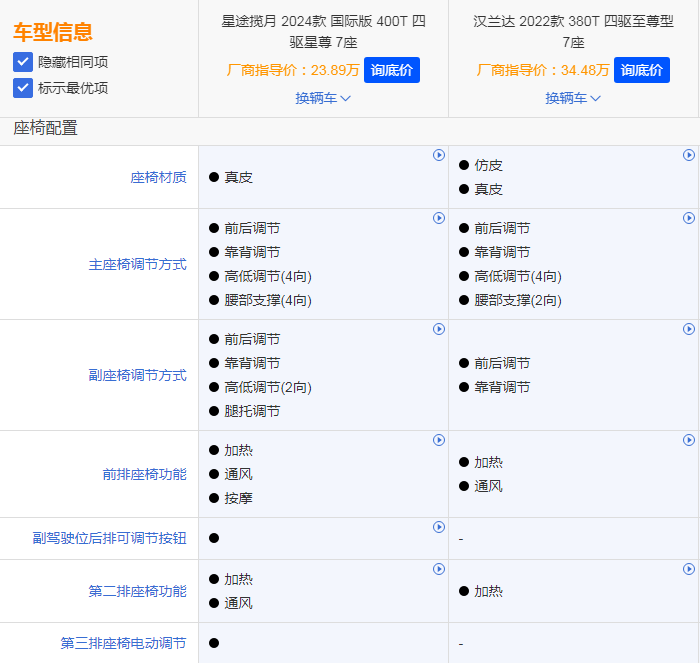Open the 星途揽月 2024款 国际版 model title
This screenshot has width=700, height=663.
point(323,32)
